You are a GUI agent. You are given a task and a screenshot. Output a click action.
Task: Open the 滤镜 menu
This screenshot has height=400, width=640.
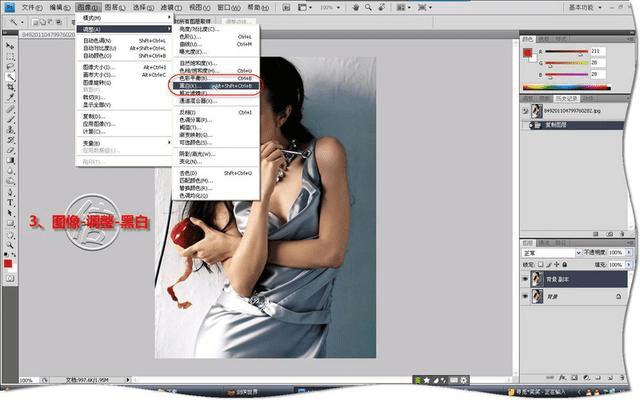click(x=171, y=7)
